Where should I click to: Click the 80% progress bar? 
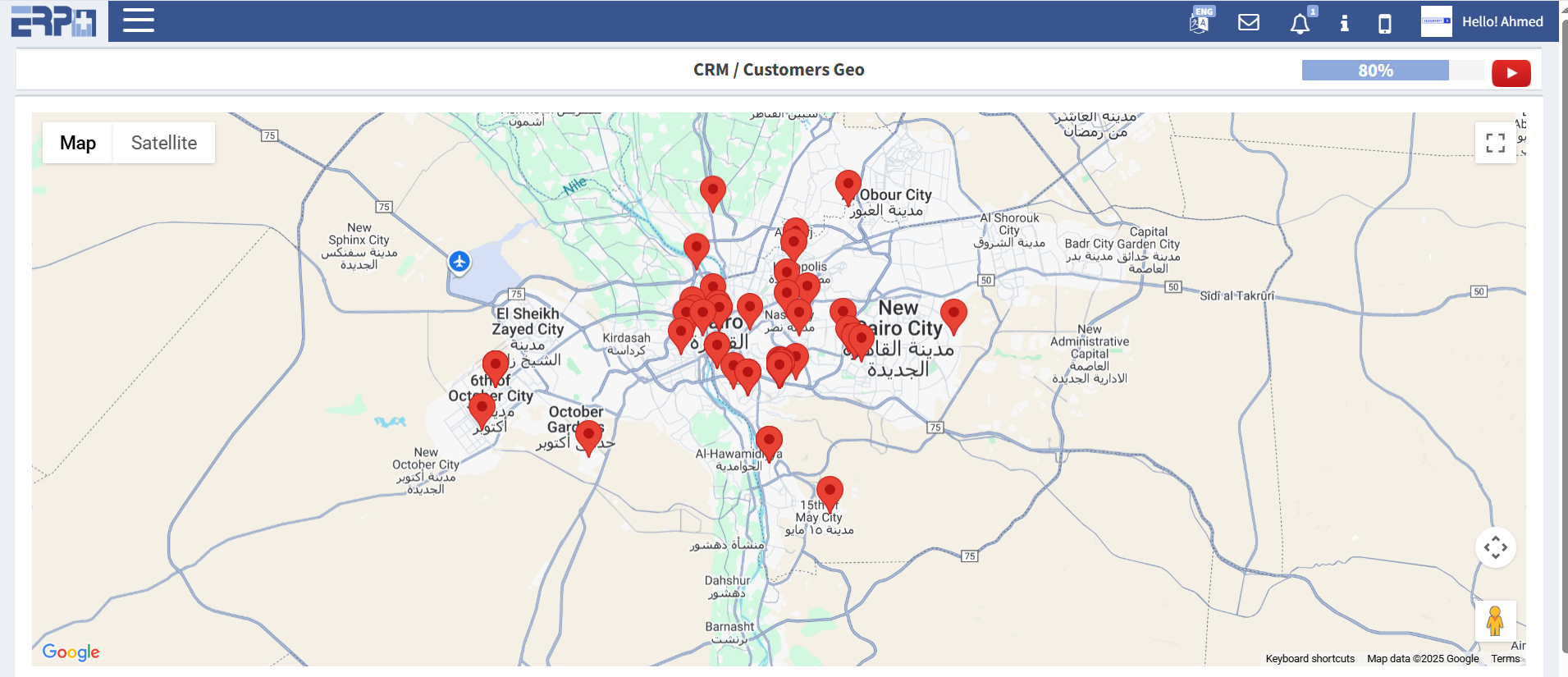click(x=1375, y=71)
